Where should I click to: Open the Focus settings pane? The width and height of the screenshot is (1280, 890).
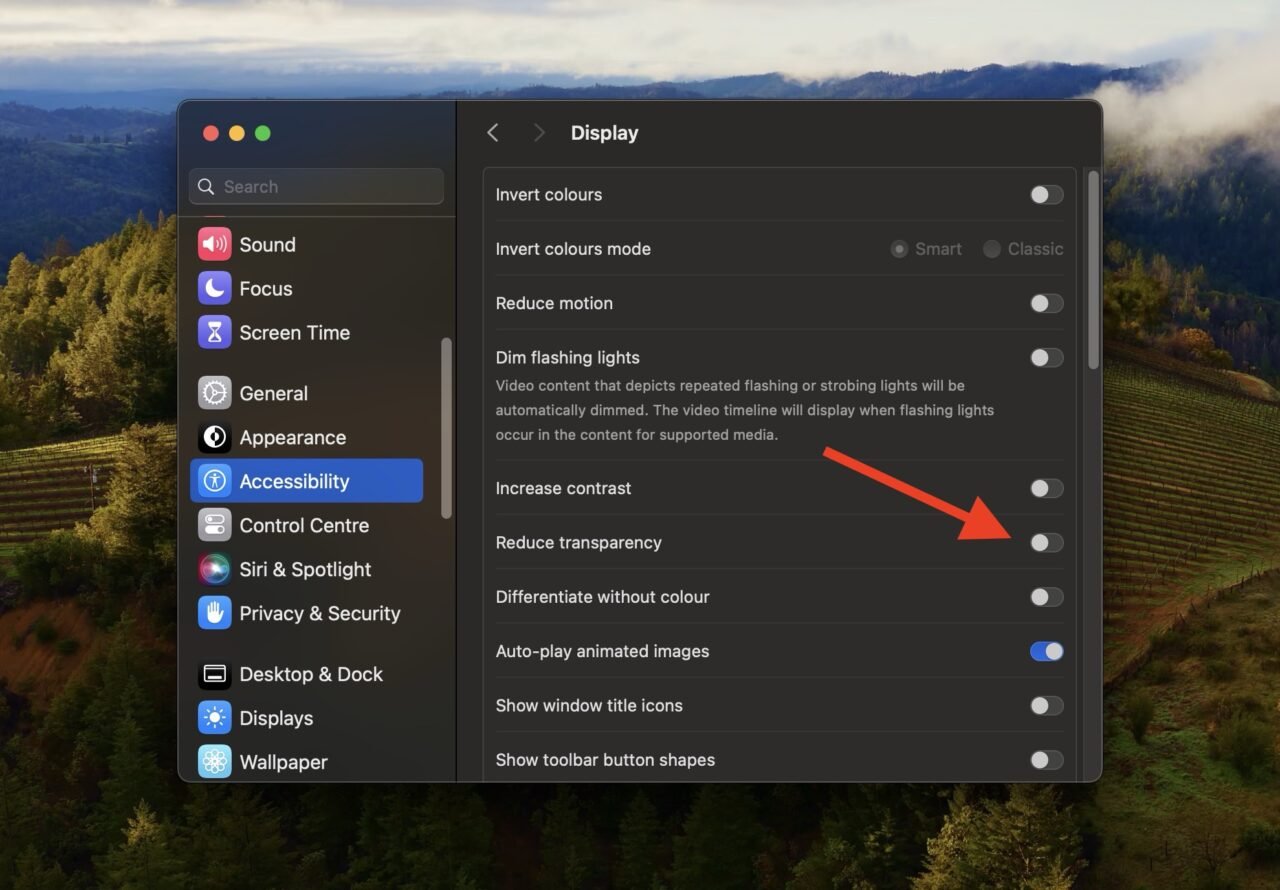pyautogui.click(x=306, y=288)
